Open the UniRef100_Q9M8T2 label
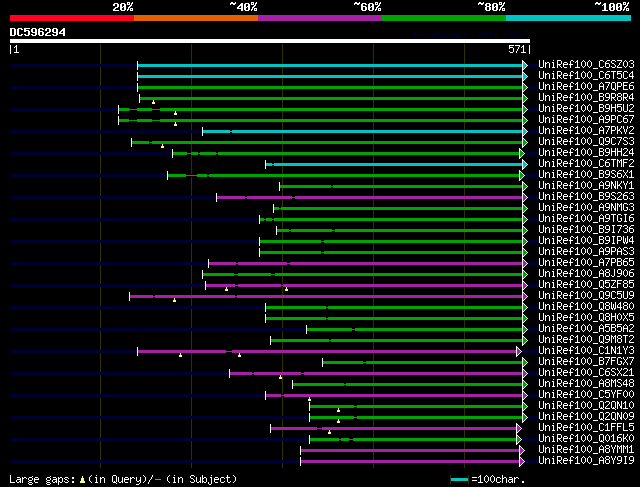Viewport: 640px width, 487px height. tap(586, 340)
